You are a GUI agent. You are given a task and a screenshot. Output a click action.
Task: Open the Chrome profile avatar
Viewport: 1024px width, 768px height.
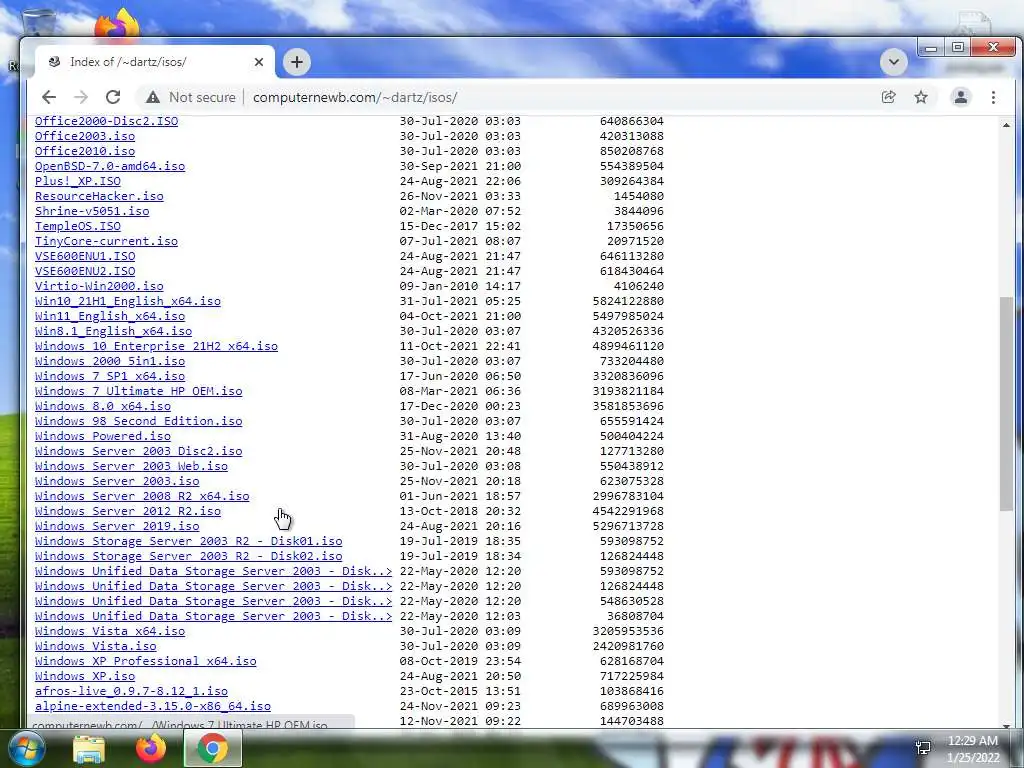[x=961, y=97]
